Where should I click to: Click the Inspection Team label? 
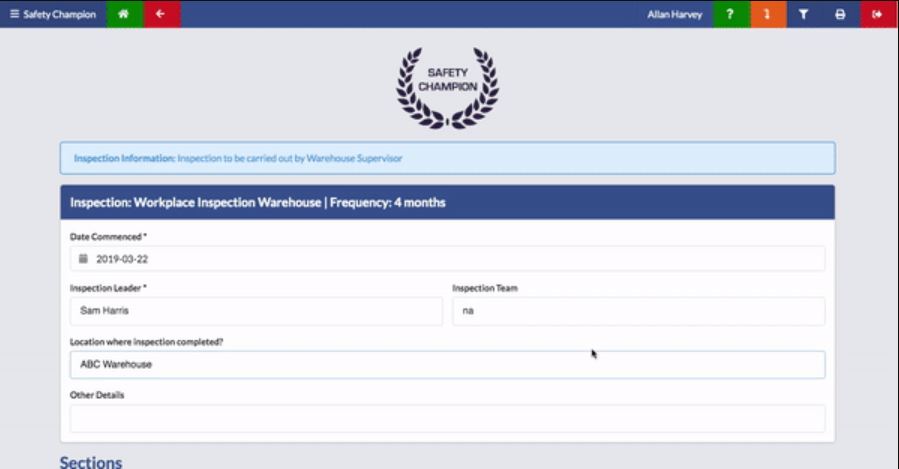tap(485, 288)
